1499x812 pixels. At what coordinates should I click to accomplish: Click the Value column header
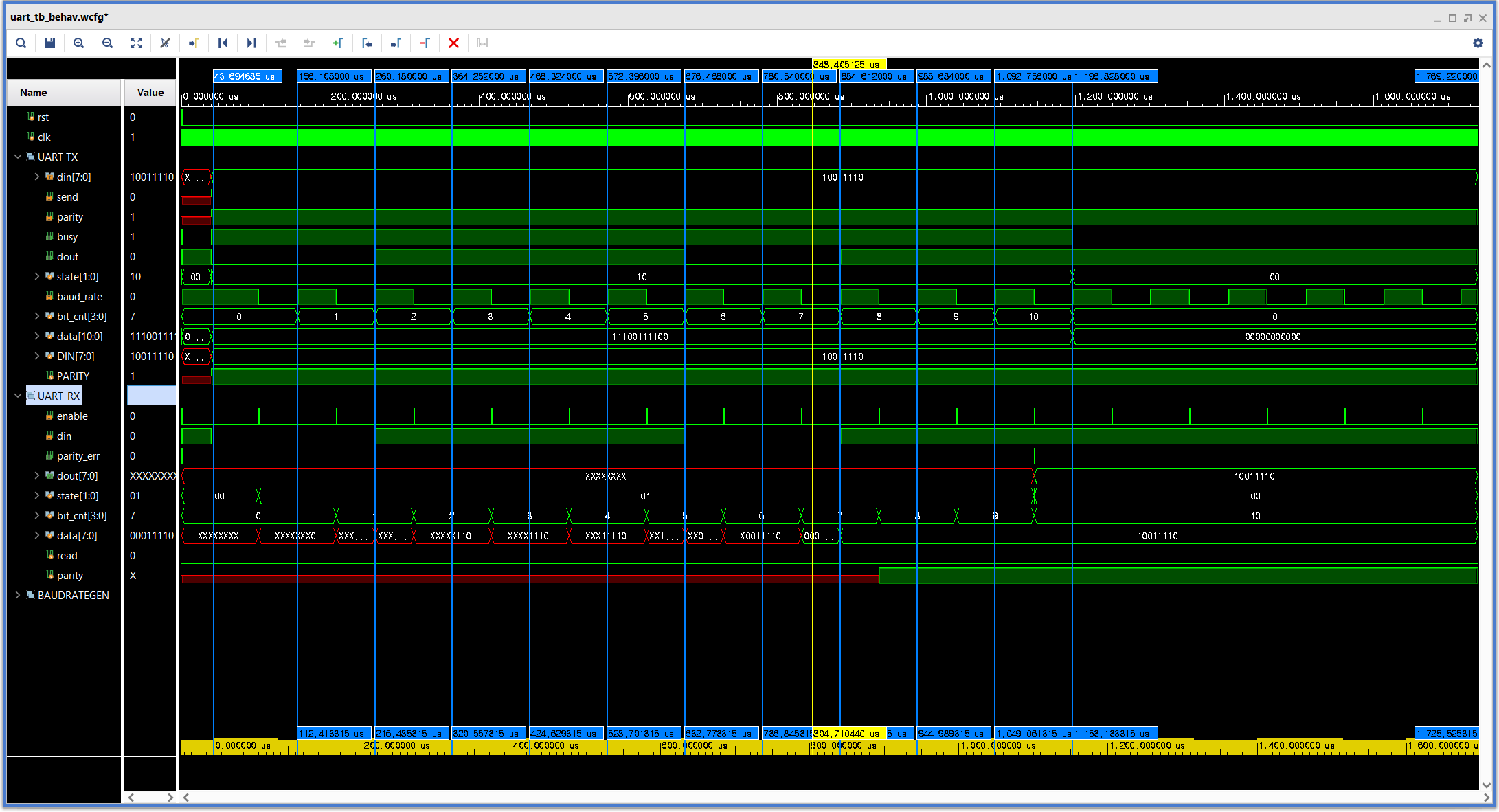click(x=150, y=93)
